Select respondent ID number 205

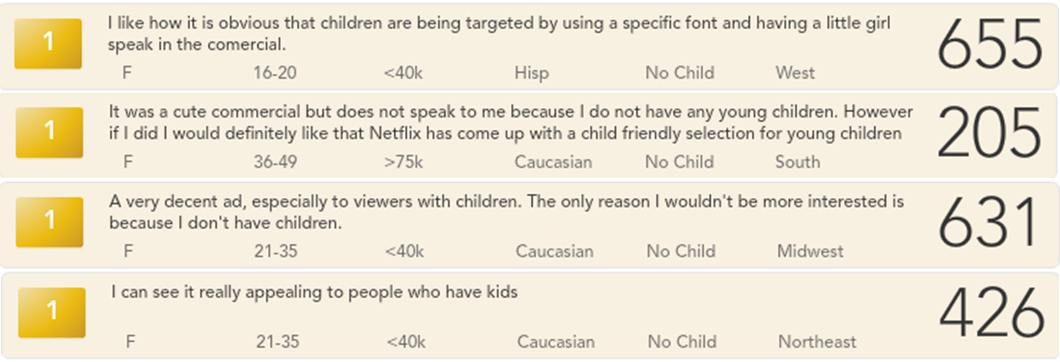pyautogui.click(x=989, y=134)
